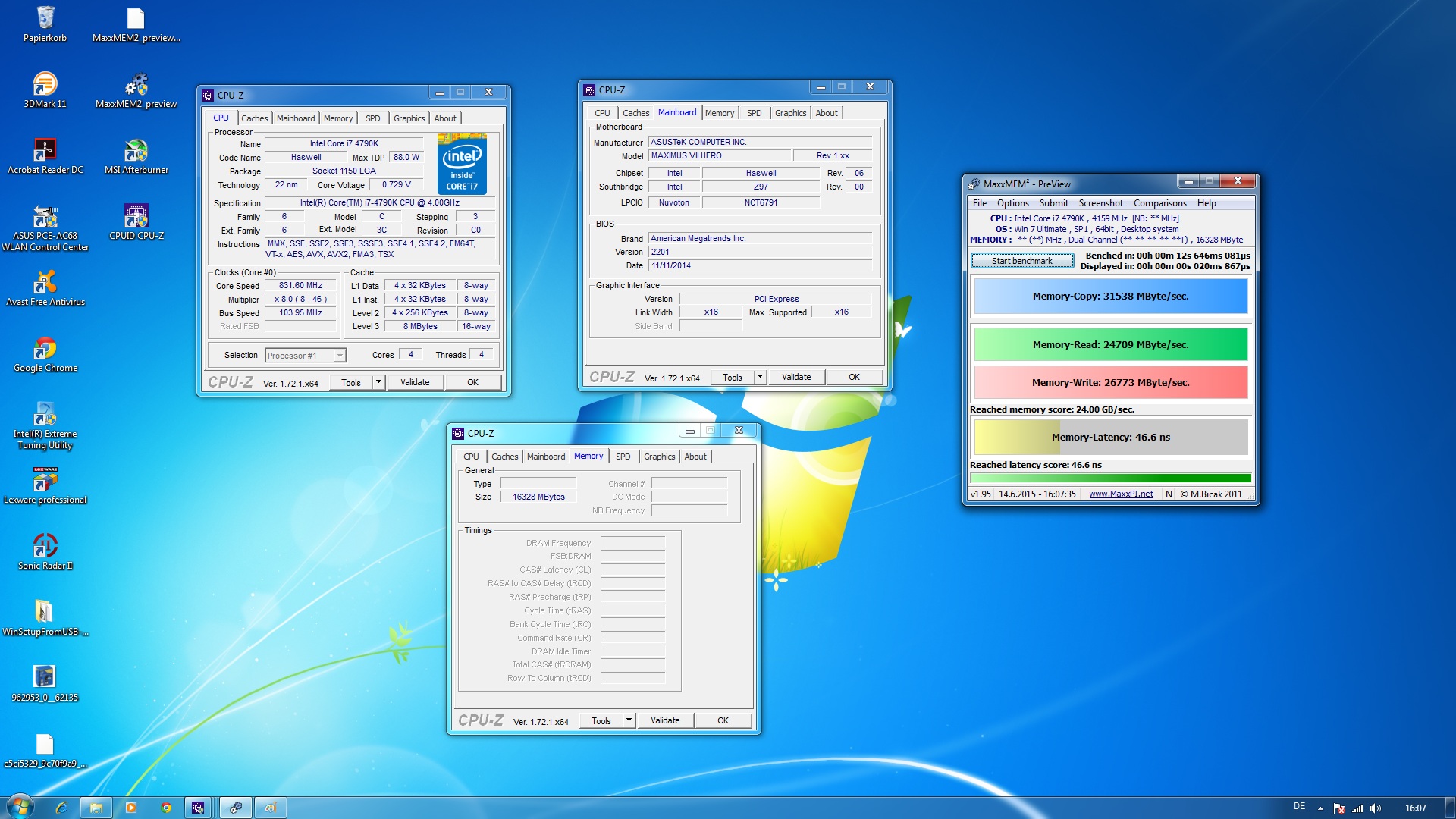Click the Memory-Read result bar

1111,345
